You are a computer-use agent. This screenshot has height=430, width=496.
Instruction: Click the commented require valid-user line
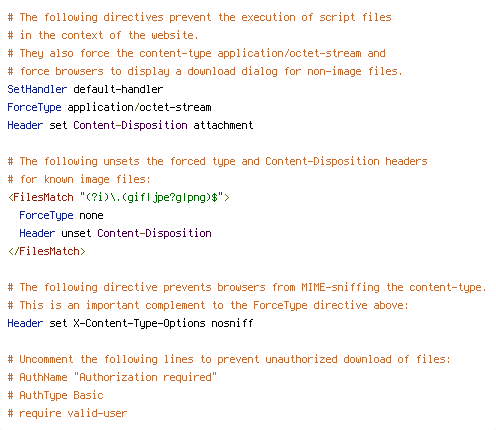[x=67, y=413]
